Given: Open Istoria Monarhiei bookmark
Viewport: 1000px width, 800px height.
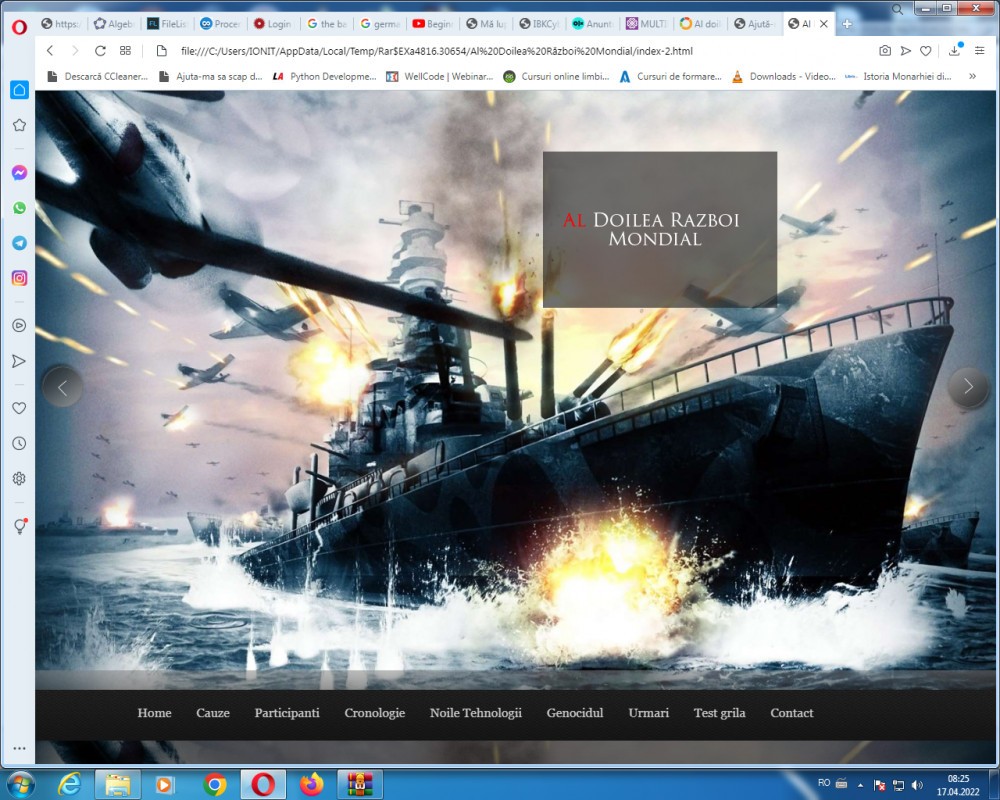Looking at the screenshot, I should click(898, 77).
